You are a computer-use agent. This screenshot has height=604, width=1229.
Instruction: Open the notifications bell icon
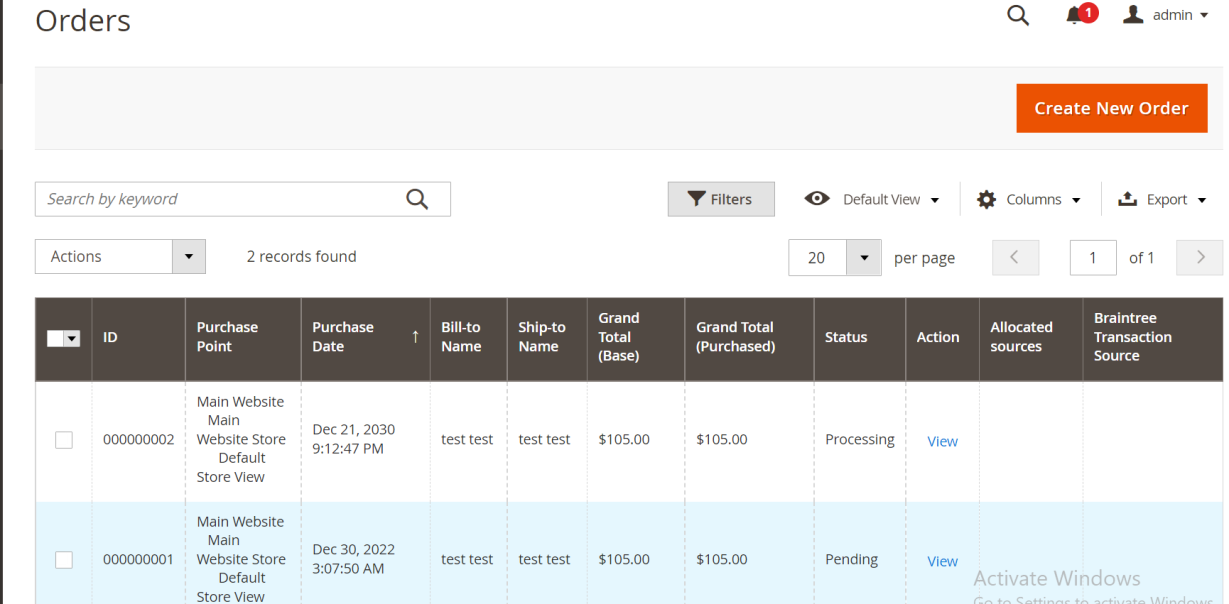(x=1075, y=16)
